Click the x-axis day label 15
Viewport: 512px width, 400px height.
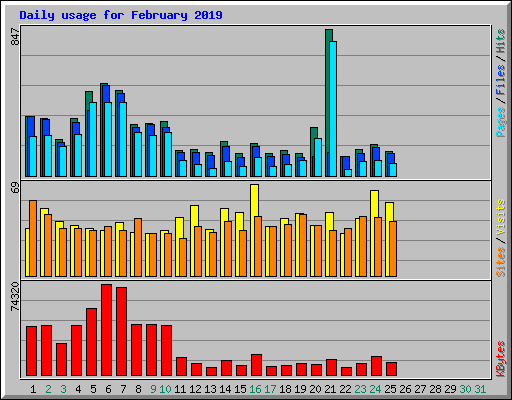point(240,389)
